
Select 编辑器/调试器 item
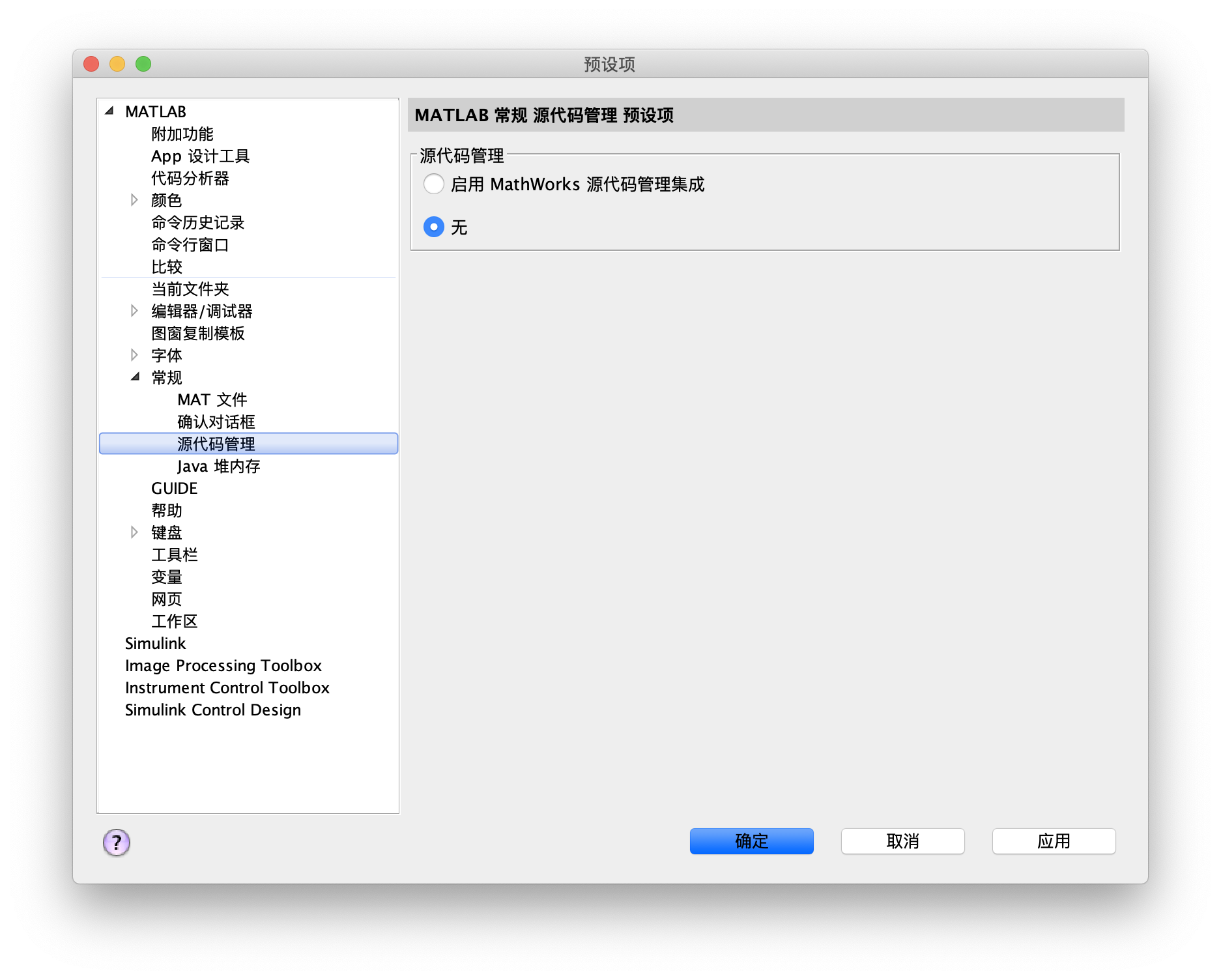click(202, 311)
